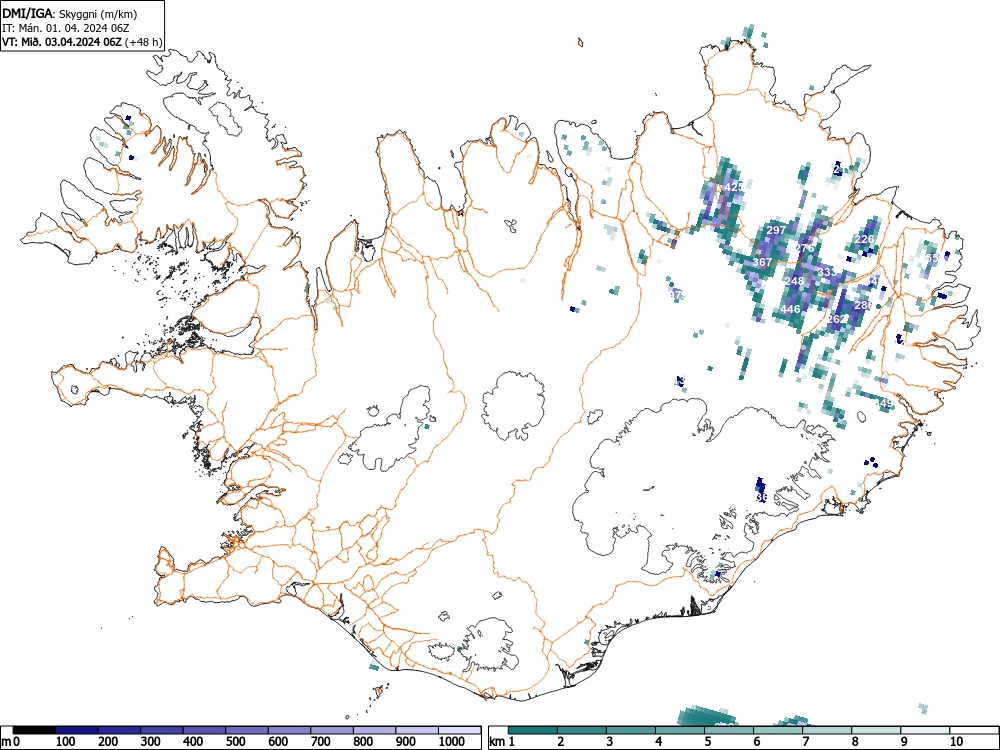
Task: Click the '100' label on the meter scale
Action: coord(65,742)
